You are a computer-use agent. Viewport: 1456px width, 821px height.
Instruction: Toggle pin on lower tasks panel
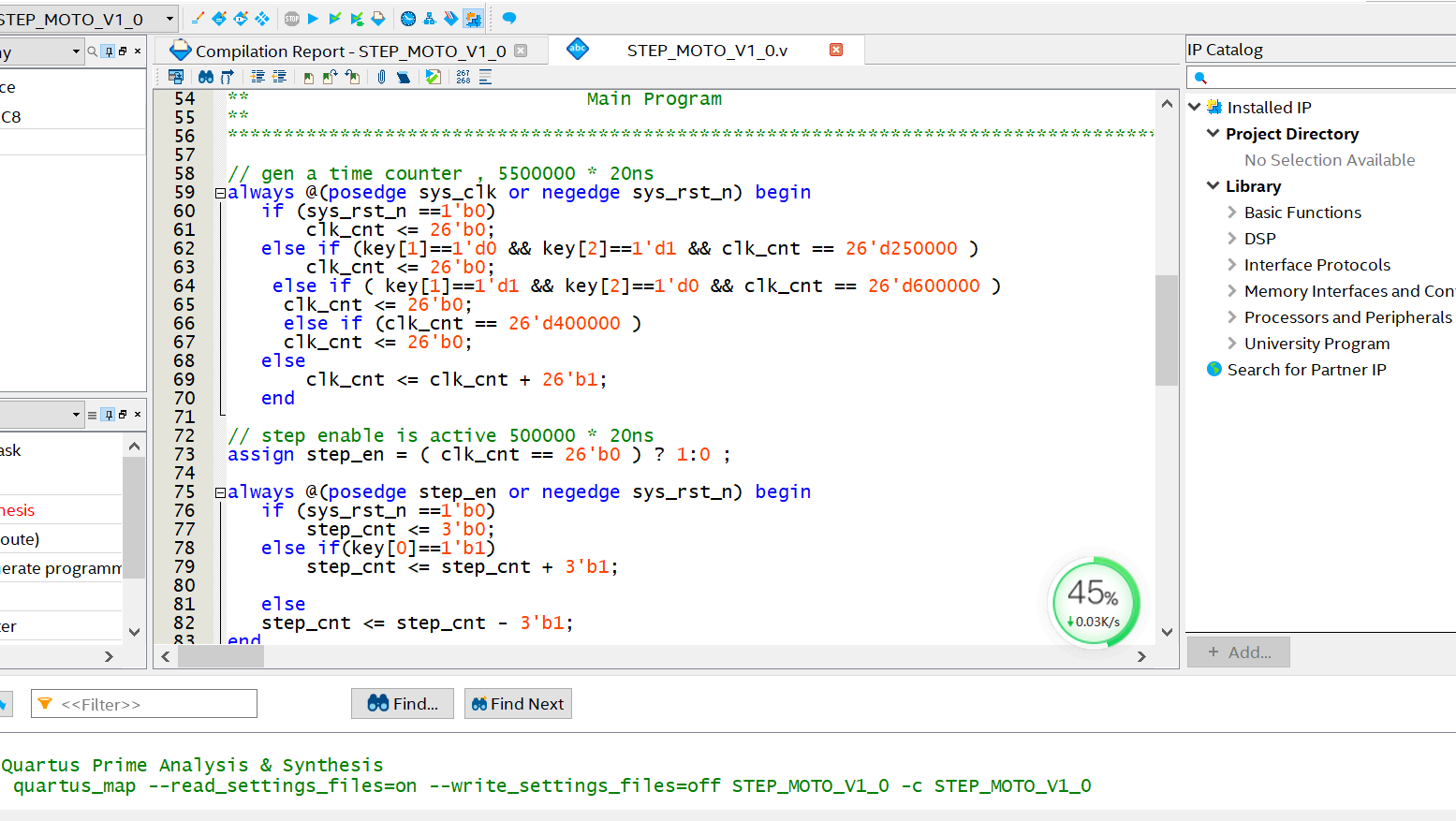[x=109, y=415]
